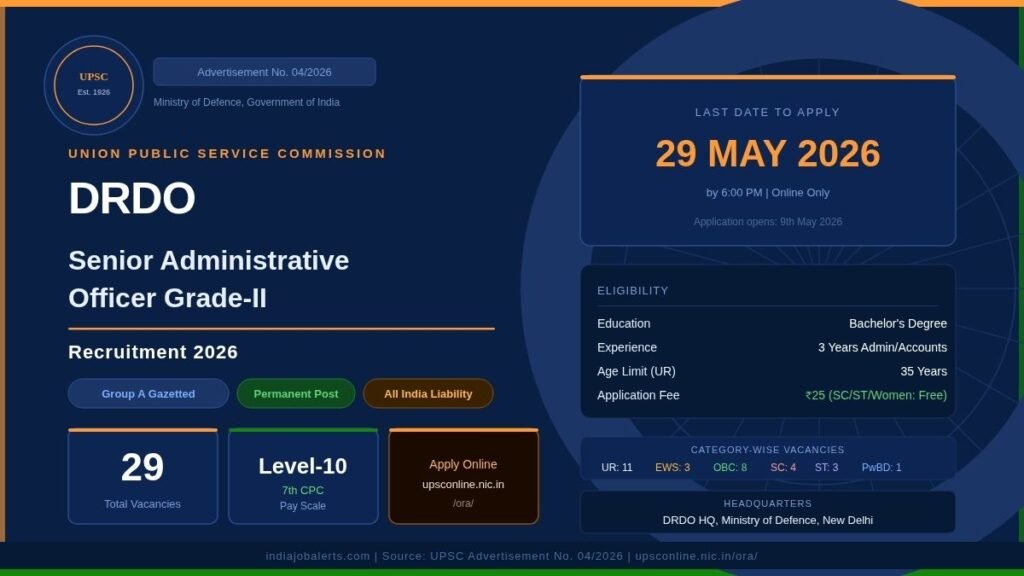The width and height of the screenshot is (1024, 576).
Task: Click the "Bachelor's Degree" value
Action: 898,324
